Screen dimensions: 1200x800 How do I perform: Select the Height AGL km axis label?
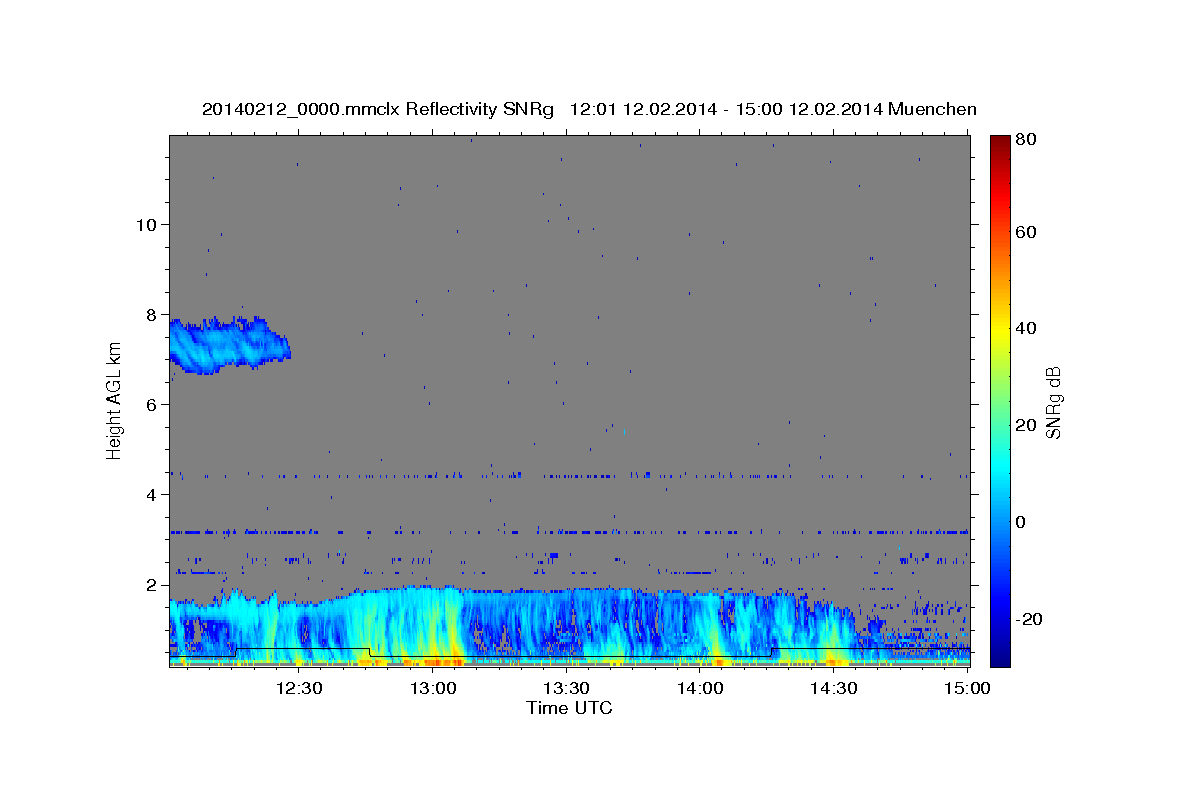[x=114, y=401]
